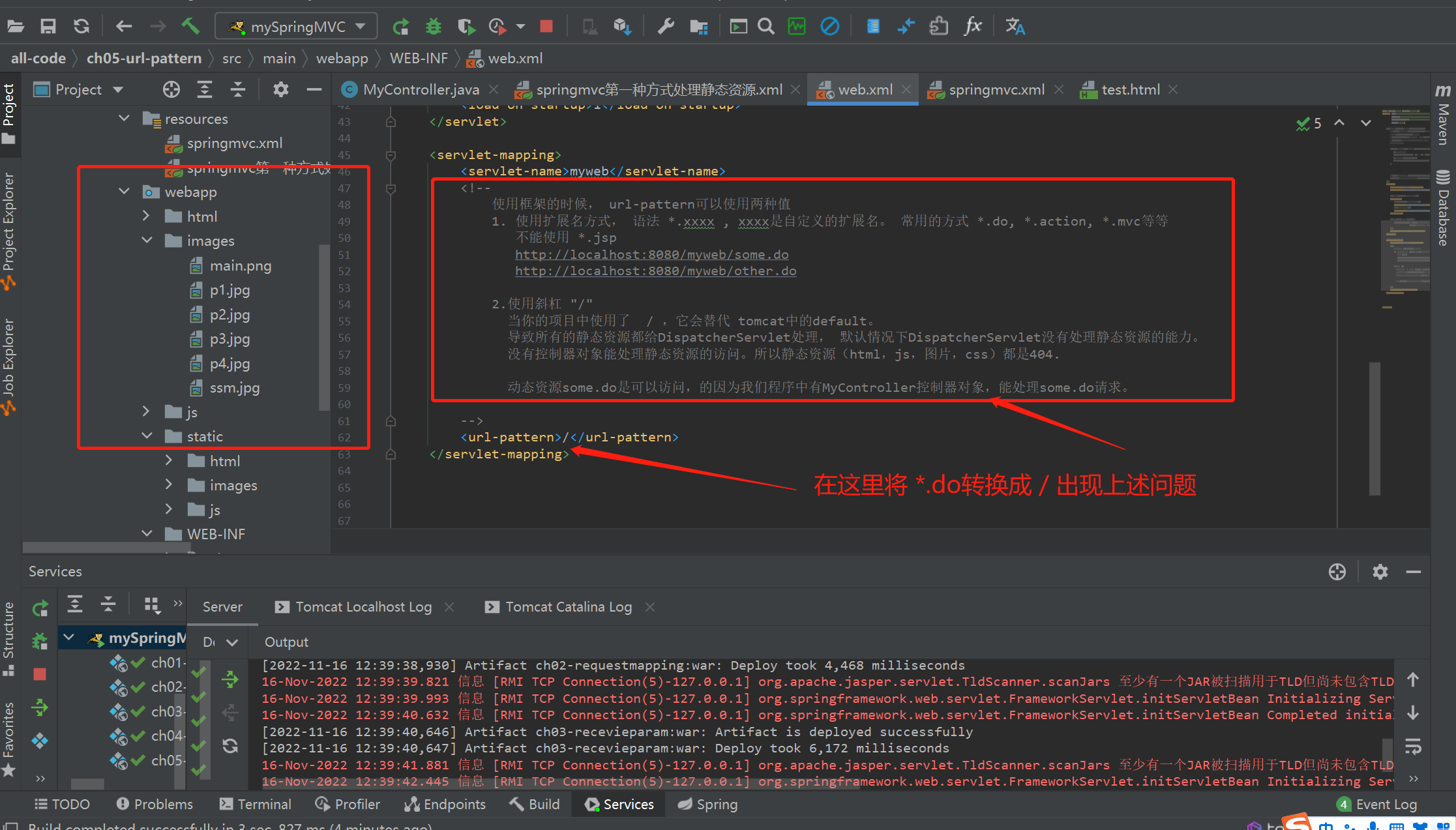1456x830 pixels.
Task: Click the Search Everywhere magnifier icon
Action: (x=766, y=26)
